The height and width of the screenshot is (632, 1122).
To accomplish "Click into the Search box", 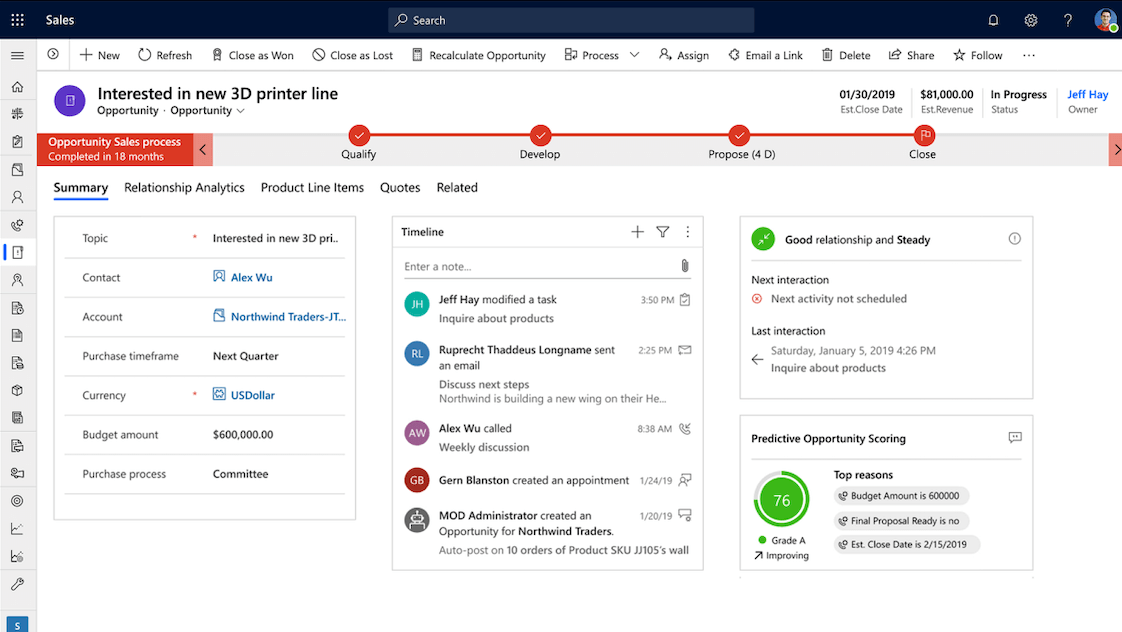I will 571,20.
